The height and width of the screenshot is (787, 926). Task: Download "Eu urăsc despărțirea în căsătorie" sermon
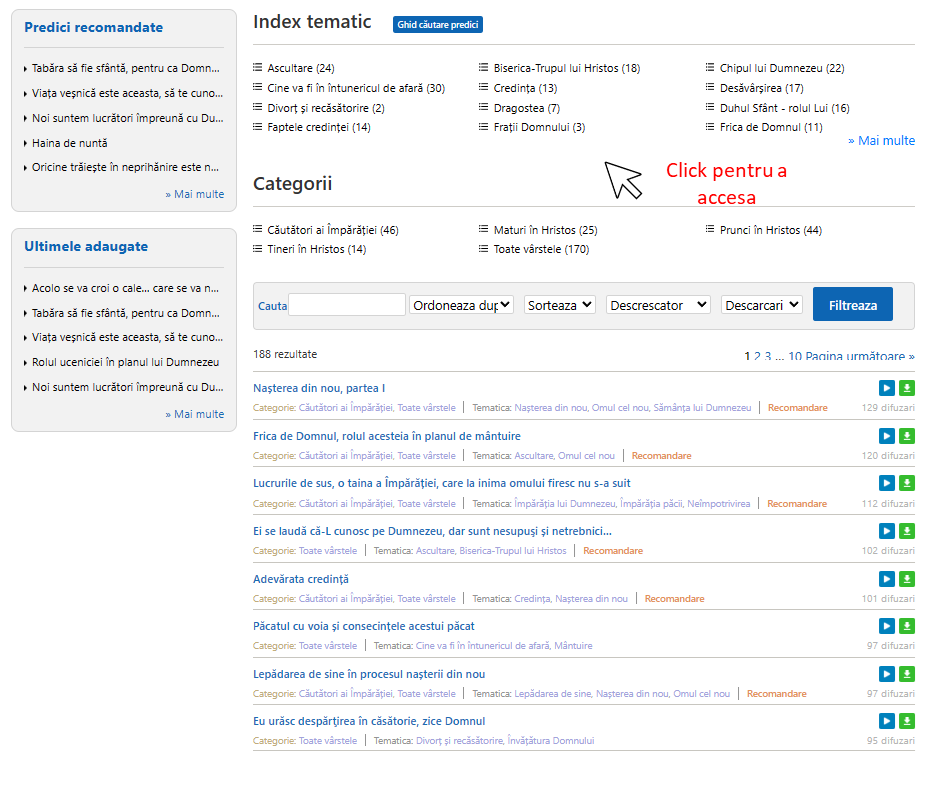point(907,720)
